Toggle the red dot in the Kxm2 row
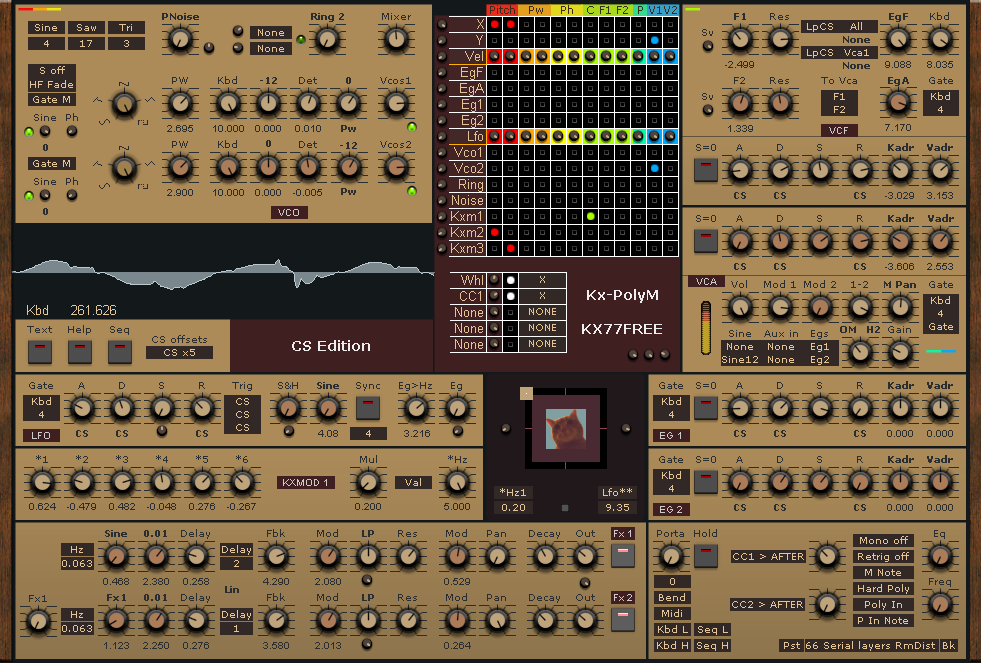Viewport: 981px width, 663px height. pyautogui.click(x=494, y=232)
